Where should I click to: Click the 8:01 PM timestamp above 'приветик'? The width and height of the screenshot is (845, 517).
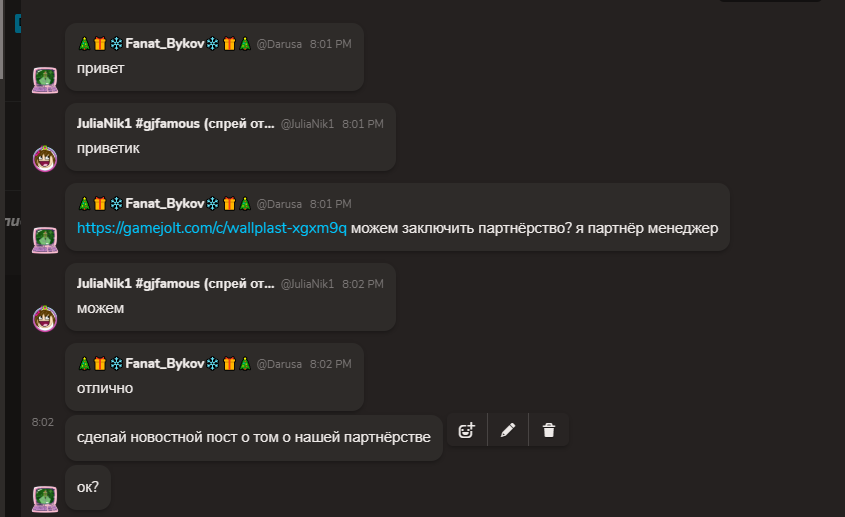coord(363,124)
